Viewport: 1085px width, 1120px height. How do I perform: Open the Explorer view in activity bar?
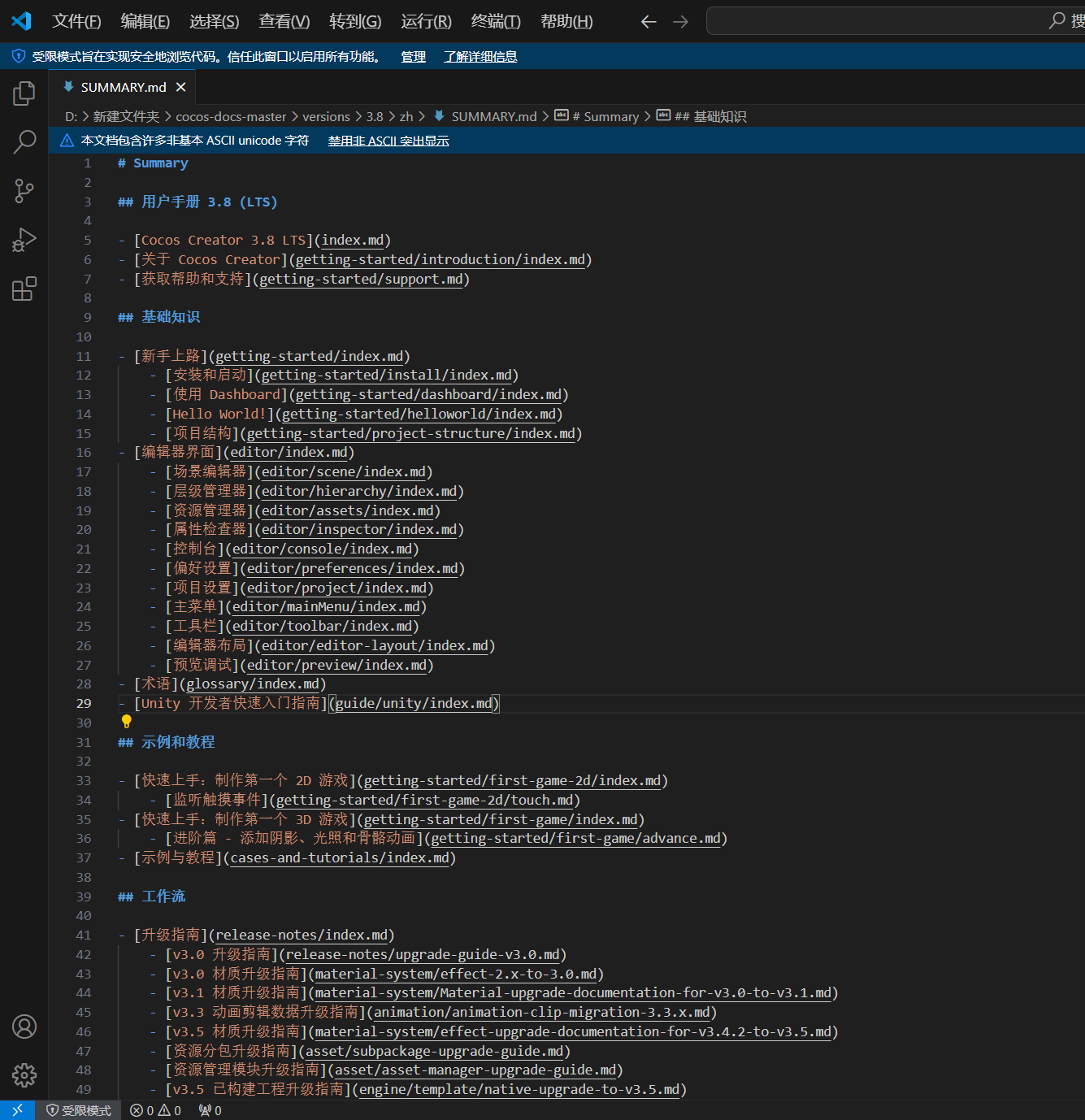[24, 93]
